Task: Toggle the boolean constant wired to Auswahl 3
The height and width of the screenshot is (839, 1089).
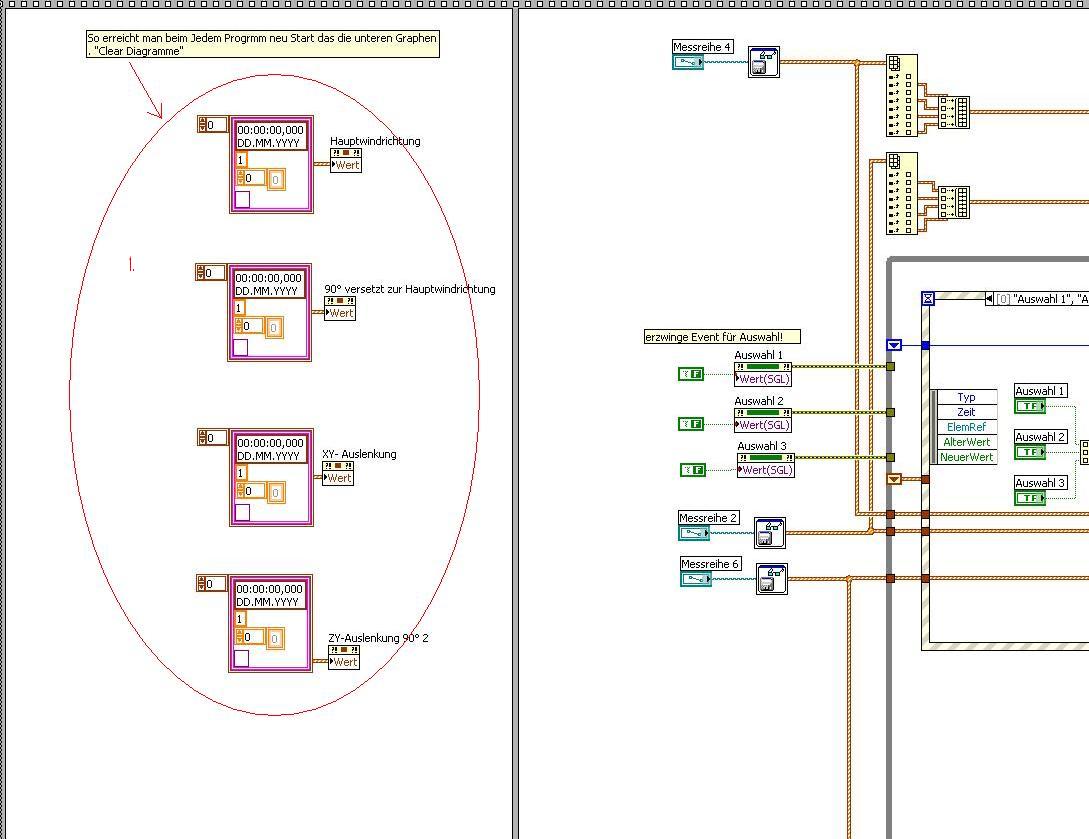Action: click(x=692, y=470)
